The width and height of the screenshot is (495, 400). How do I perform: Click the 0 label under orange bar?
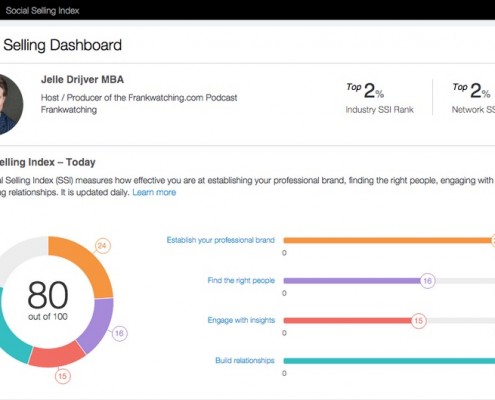click(284, 253)
